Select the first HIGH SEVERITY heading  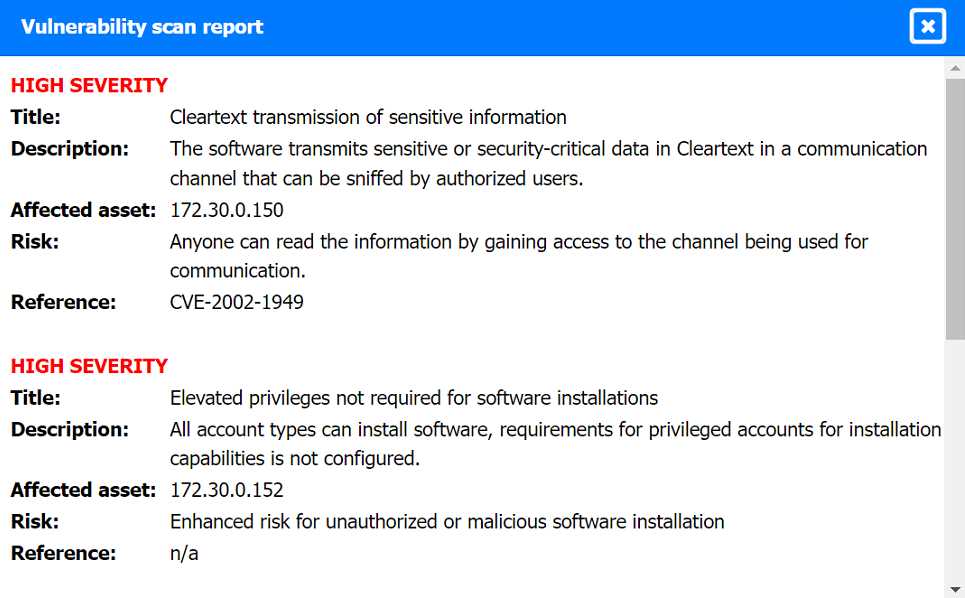89,85
